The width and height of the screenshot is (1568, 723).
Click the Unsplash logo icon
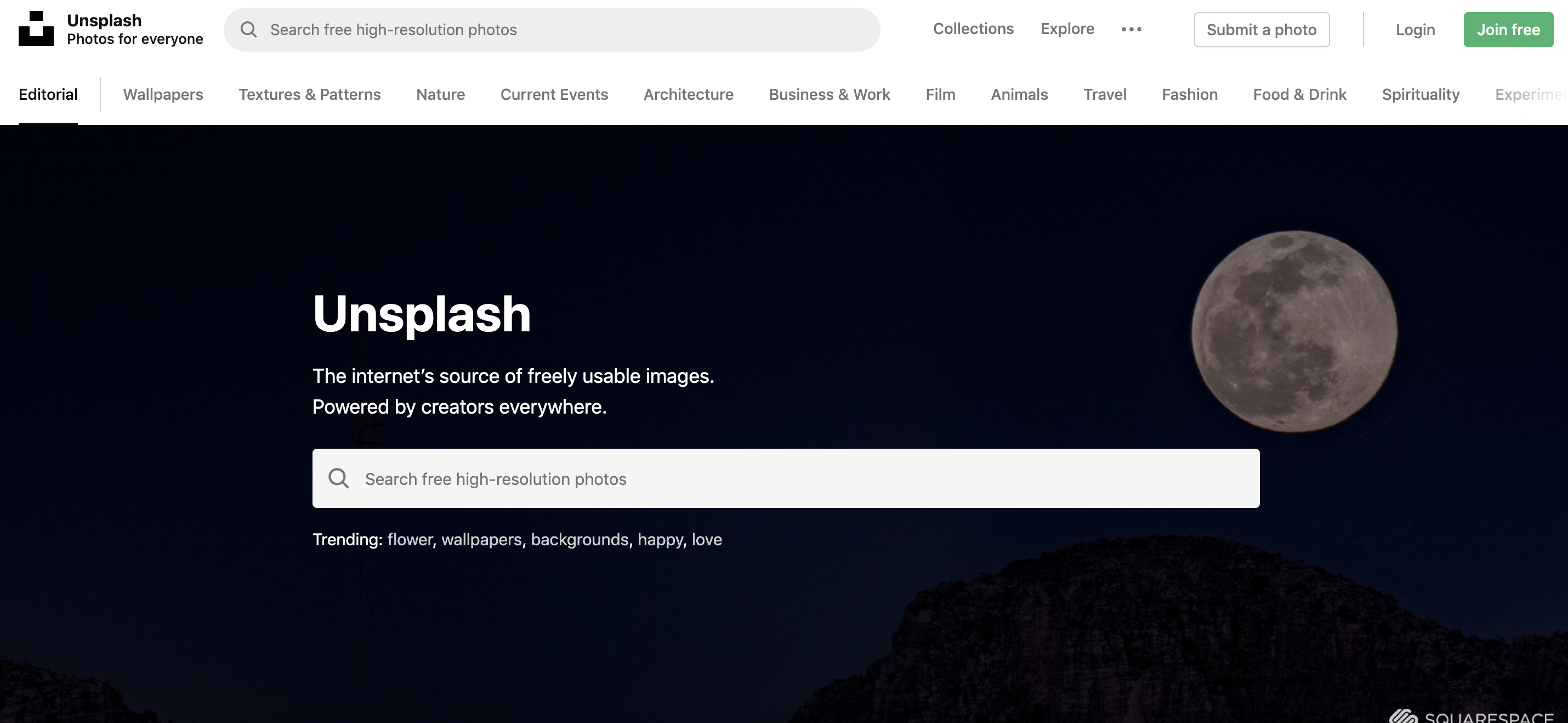pos(36,29)
